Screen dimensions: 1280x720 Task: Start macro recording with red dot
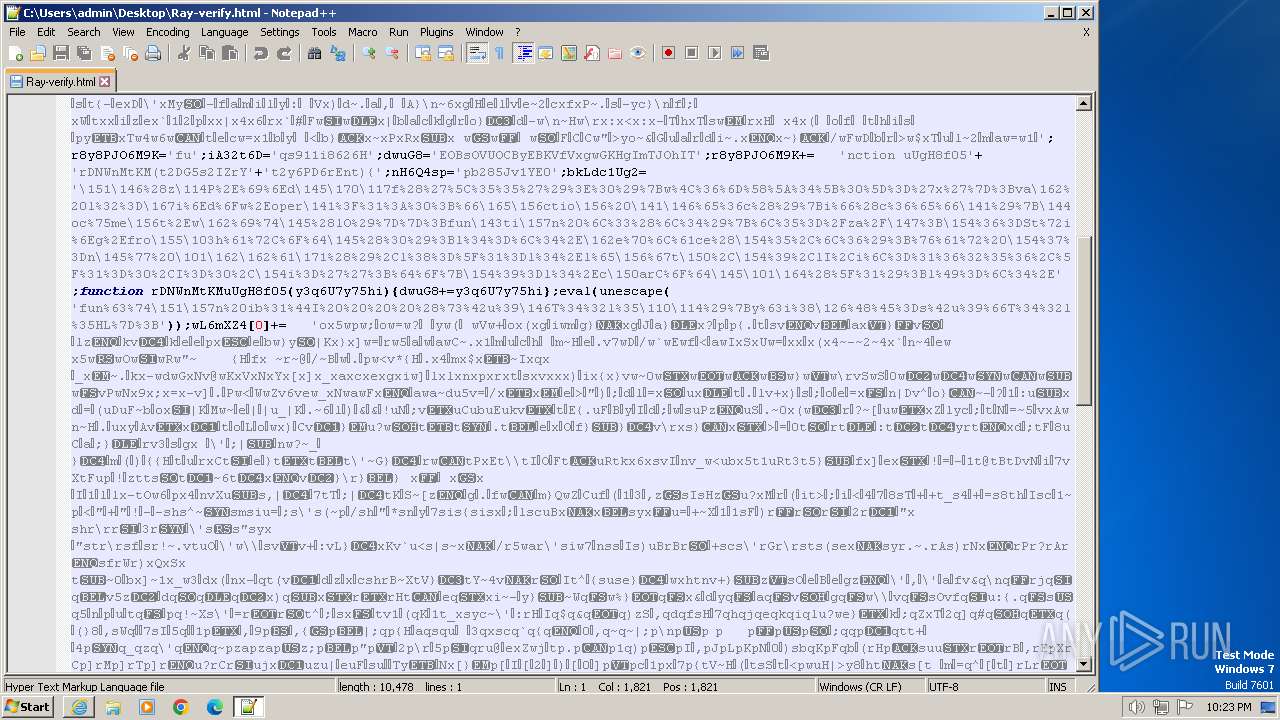point(669,53)
